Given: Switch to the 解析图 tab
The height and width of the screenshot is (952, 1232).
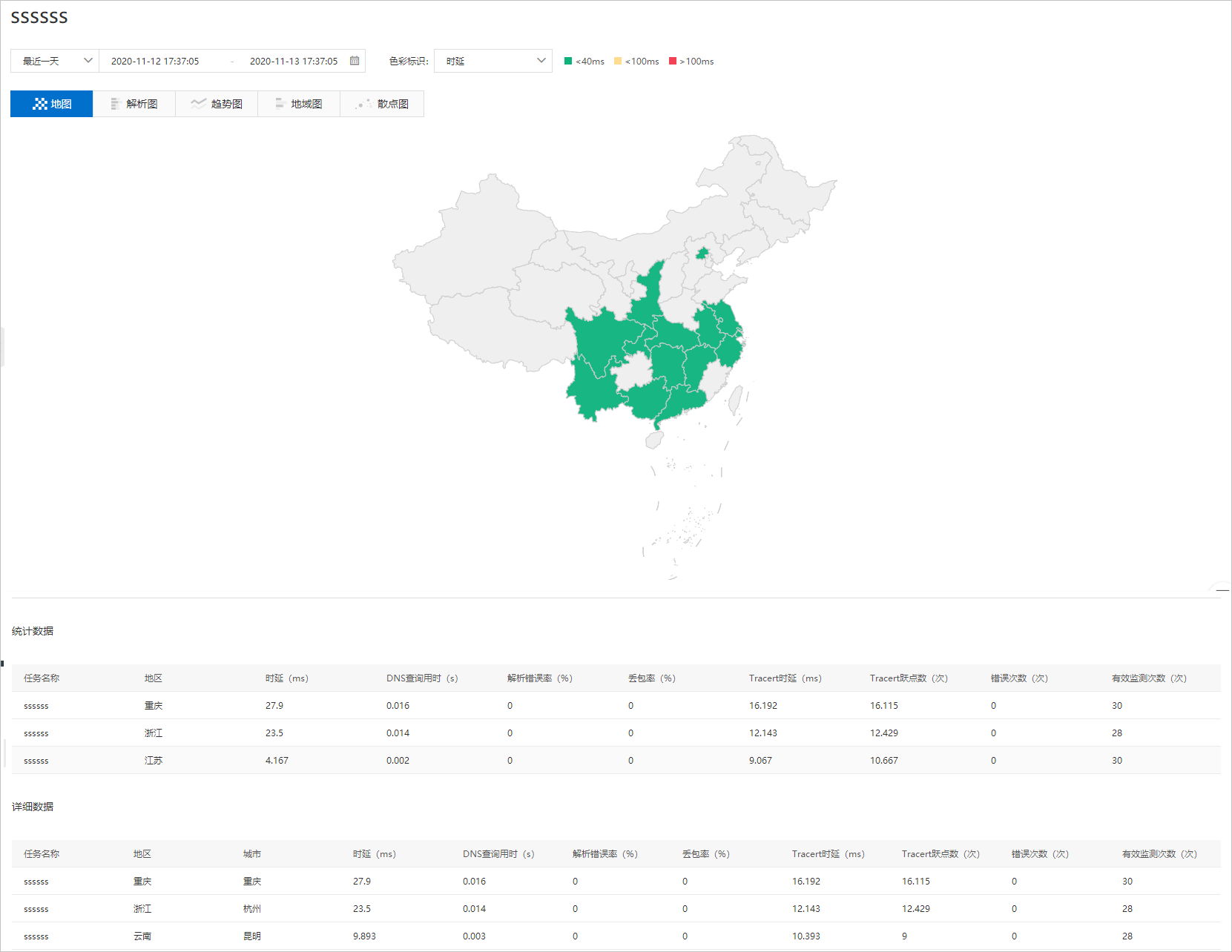Looking at the screenshot, I should [x=134, y=104].
